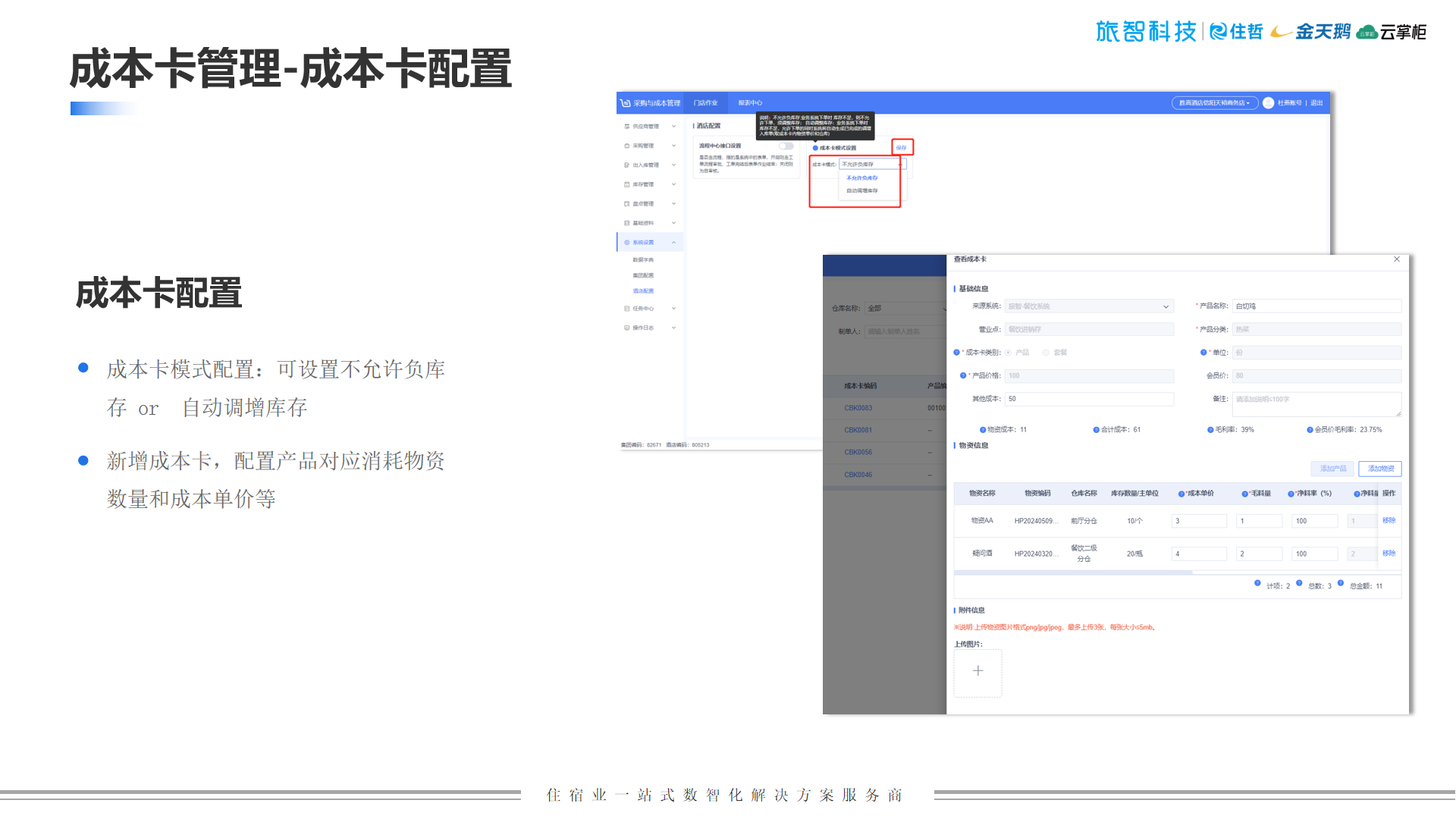Open the 报表中心 top tab
Screen dimensions: 1456x819
pos(750,103)
